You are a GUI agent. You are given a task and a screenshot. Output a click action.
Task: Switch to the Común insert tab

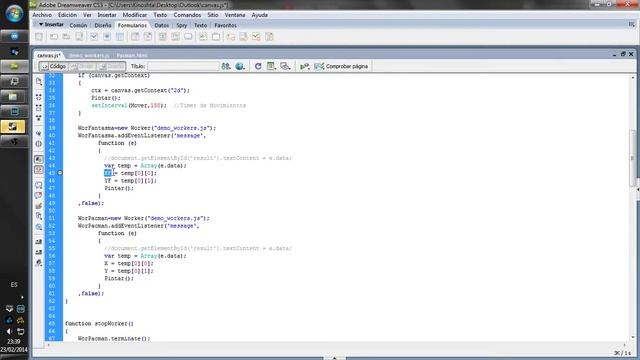click(78, 25)
